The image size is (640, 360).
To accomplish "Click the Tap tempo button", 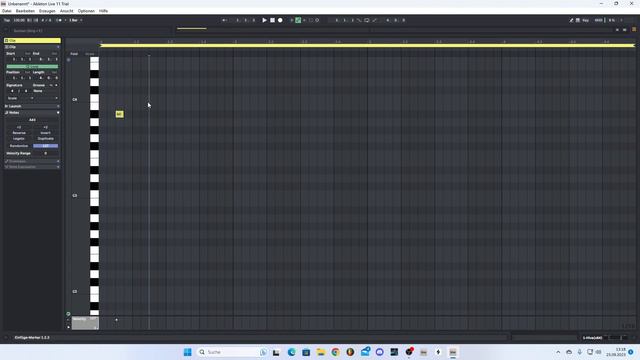I will tap(7, 20).
